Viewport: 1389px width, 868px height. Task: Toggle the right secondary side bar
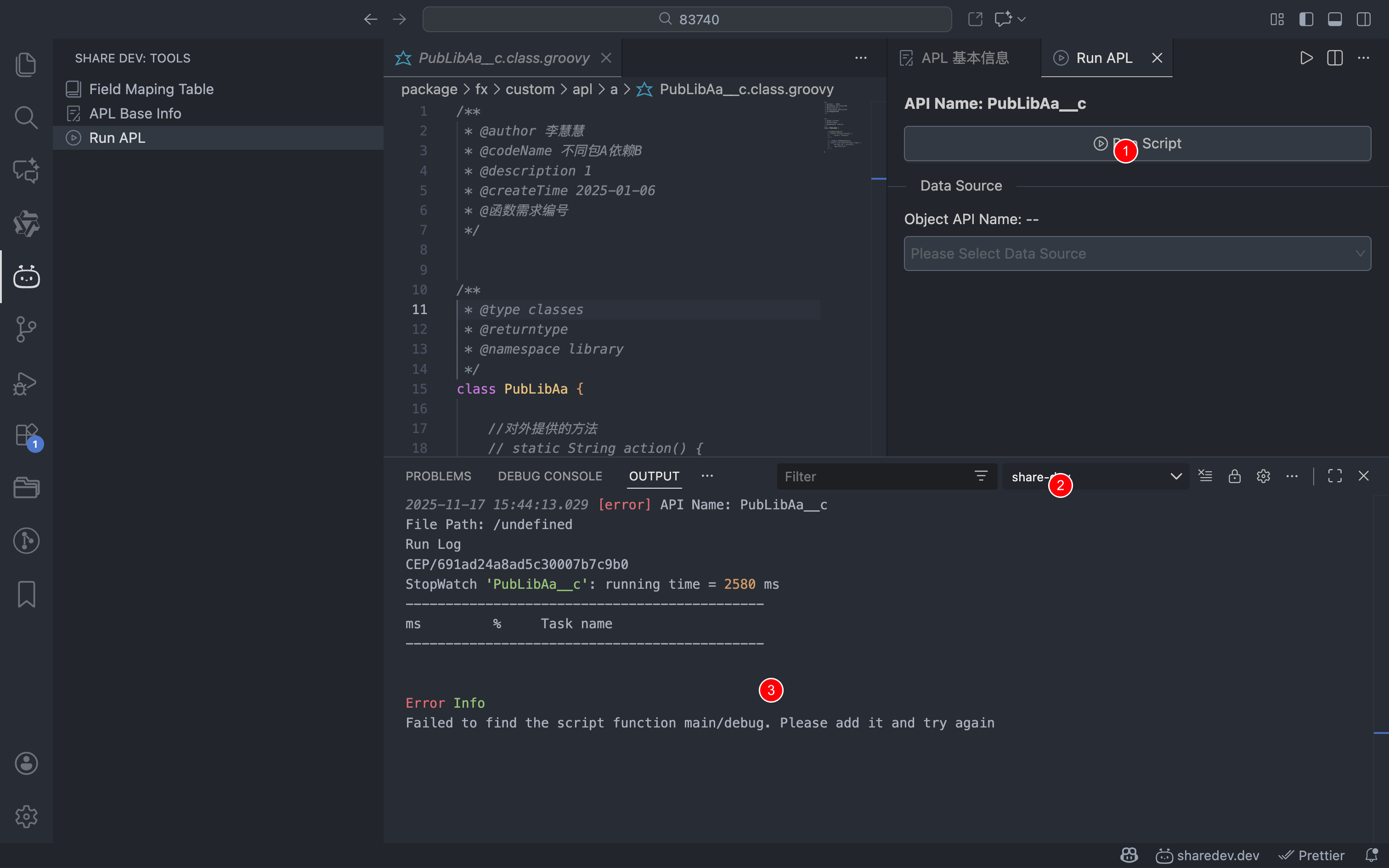(x=1363, y=19)
